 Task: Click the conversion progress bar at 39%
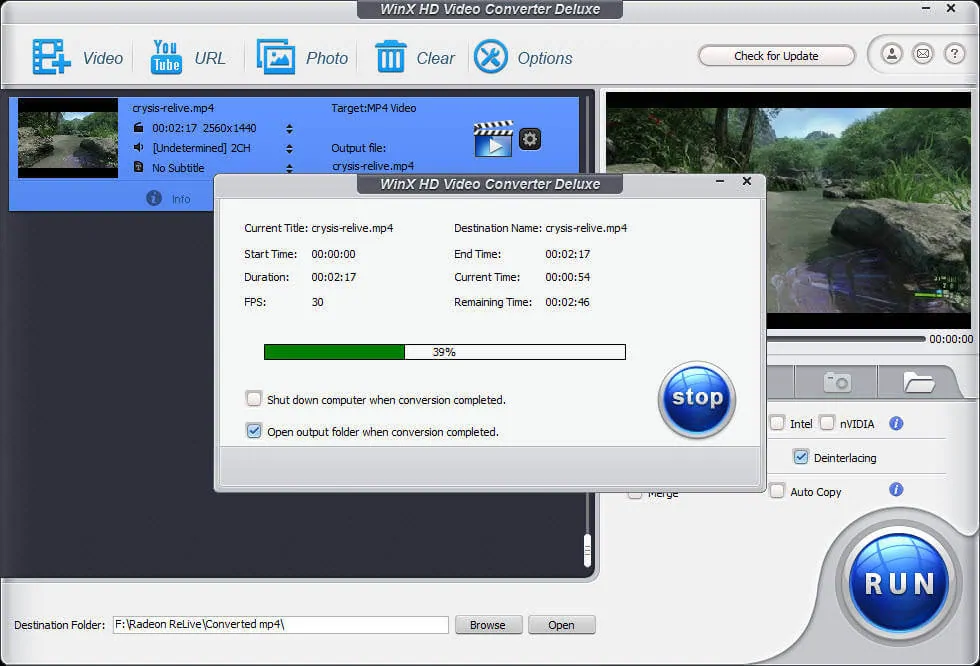click(444, 352)
